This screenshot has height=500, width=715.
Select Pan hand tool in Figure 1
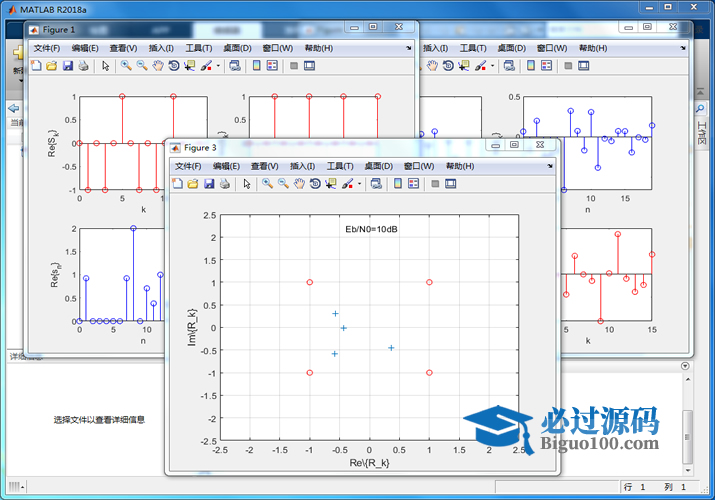point(158,66)
